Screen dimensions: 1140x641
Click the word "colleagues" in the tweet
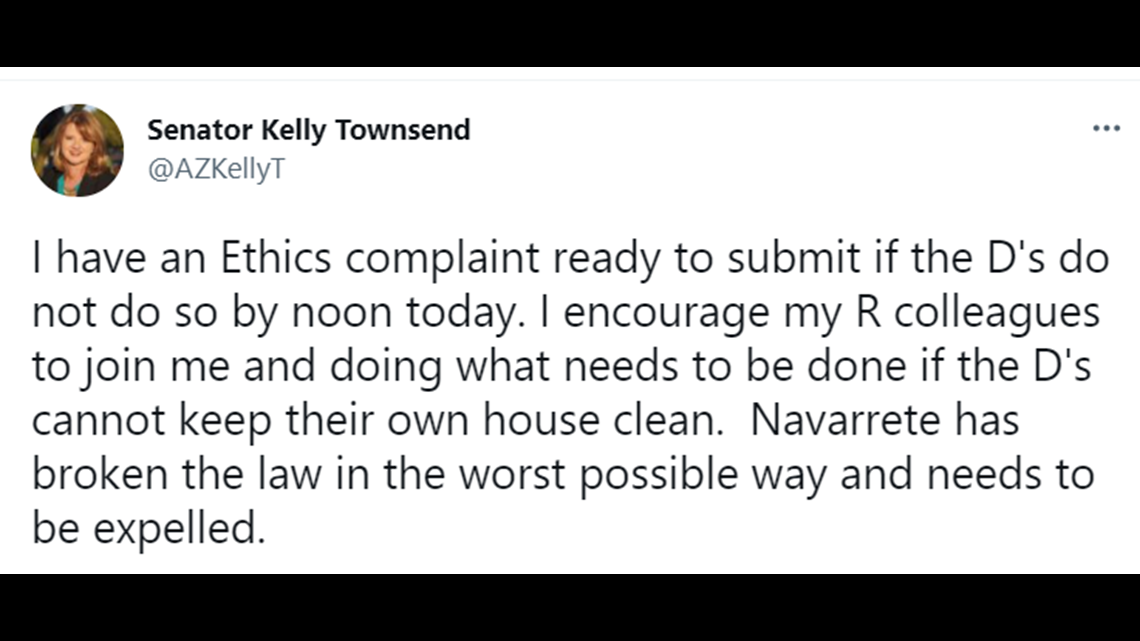[996, 314]
